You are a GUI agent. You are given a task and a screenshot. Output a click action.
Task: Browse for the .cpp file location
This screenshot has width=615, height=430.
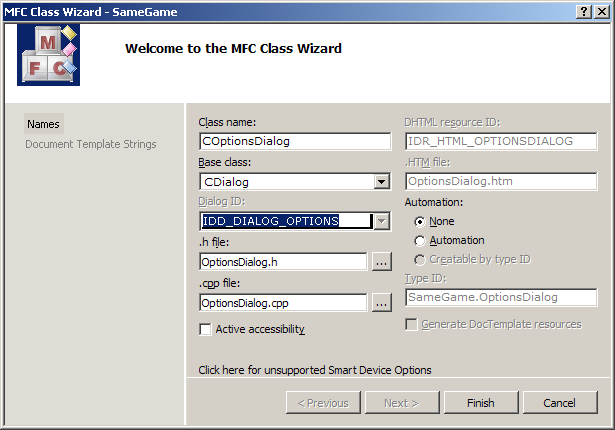(x=381, y=303)
